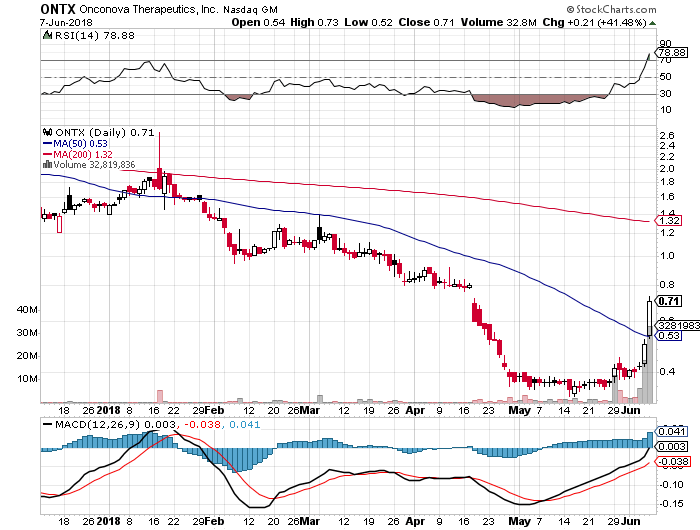
Task: Click the MACD(12,26,9) 0.003 legend label
Action: pos(109,424)
